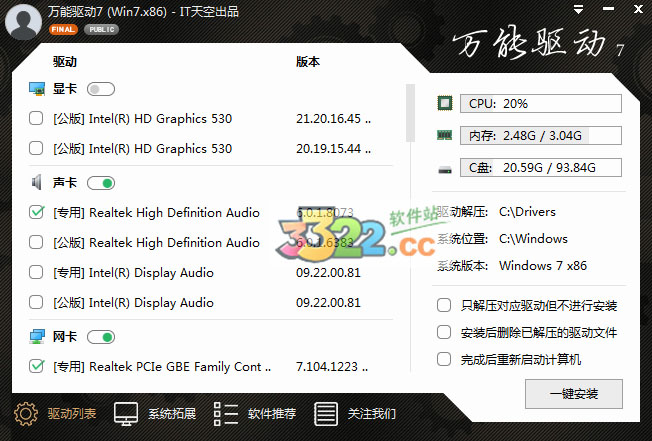Enable 完成后重新启动计算机 option
Viewport: 652px width, 441px height.
pyautogui.click(x=444, y=359)
